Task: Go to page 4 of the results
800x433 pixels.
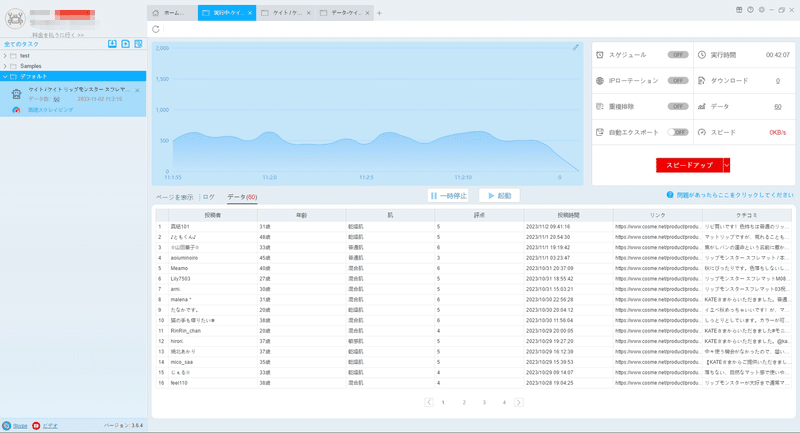Action: 504,402
